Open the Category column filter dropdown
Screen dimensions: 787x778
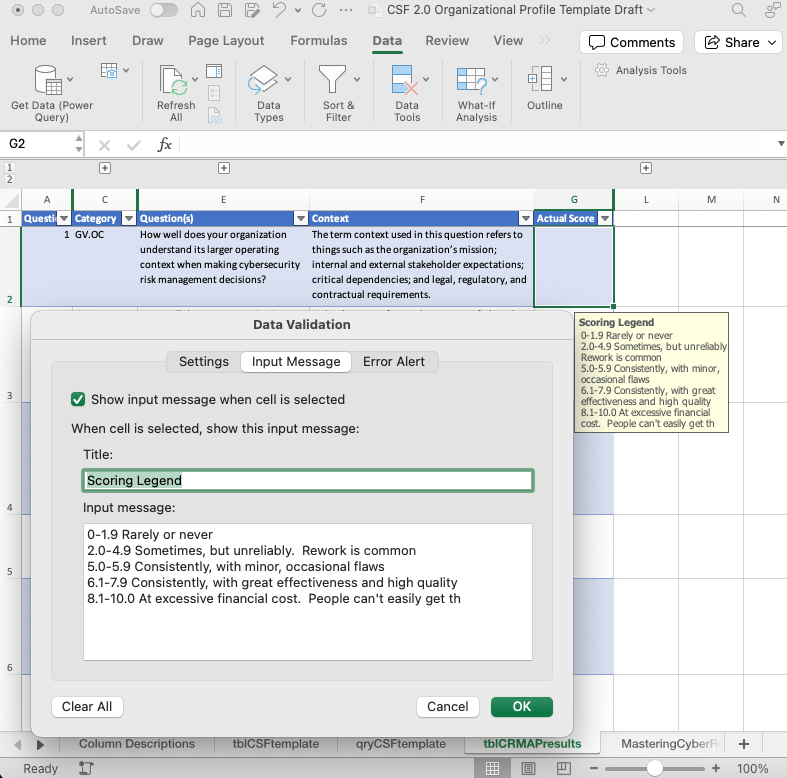127,218
